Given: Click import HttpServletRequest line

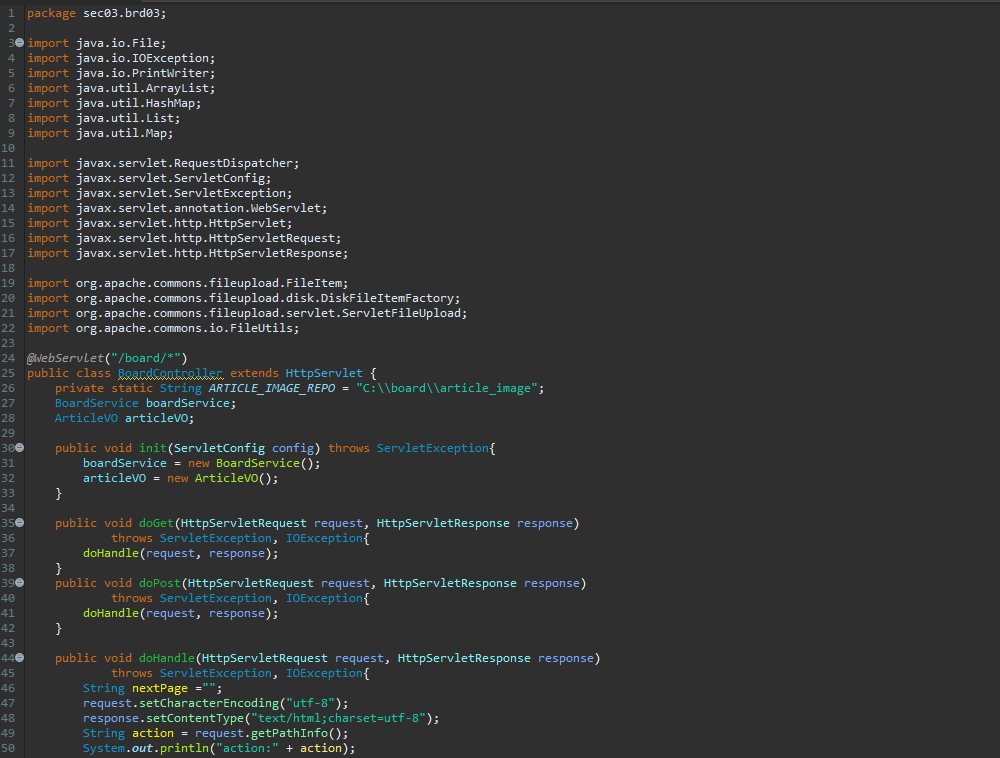Looking at the screenshot, I should click(184, 238).
